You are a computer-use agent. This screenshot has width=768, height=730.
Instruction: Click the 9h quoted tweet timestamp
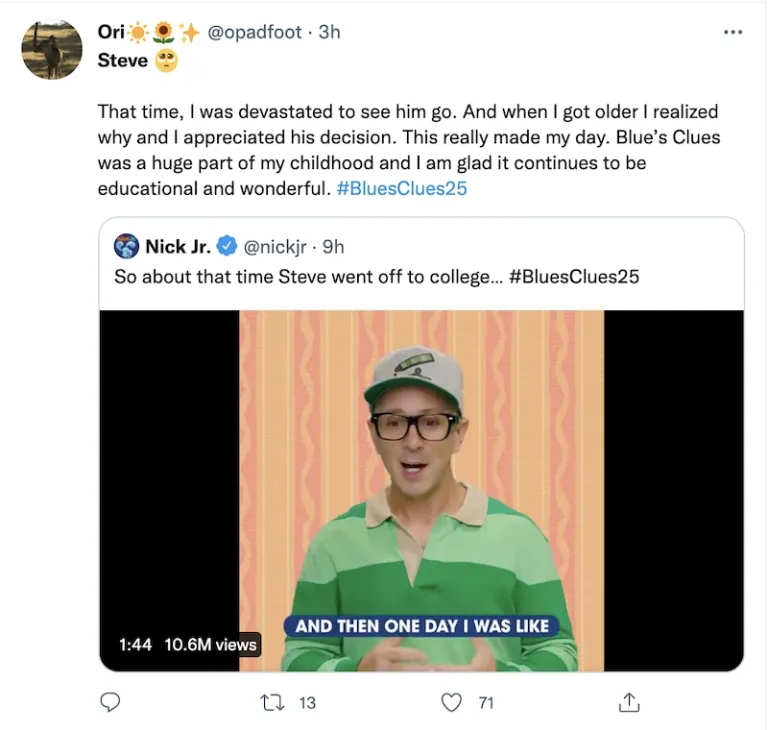[x=333, y=246]
